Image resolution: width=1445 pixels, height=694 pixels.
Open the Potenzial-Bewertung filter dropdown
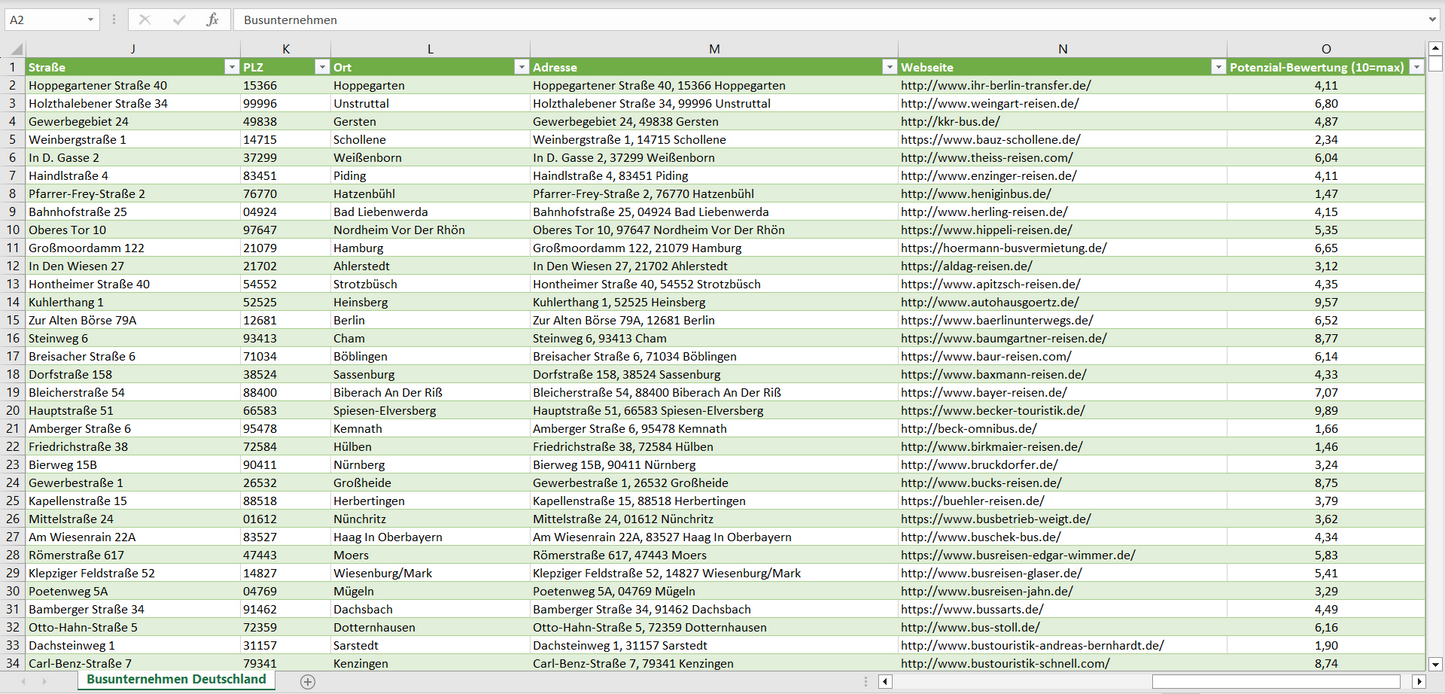(1416, 67)
